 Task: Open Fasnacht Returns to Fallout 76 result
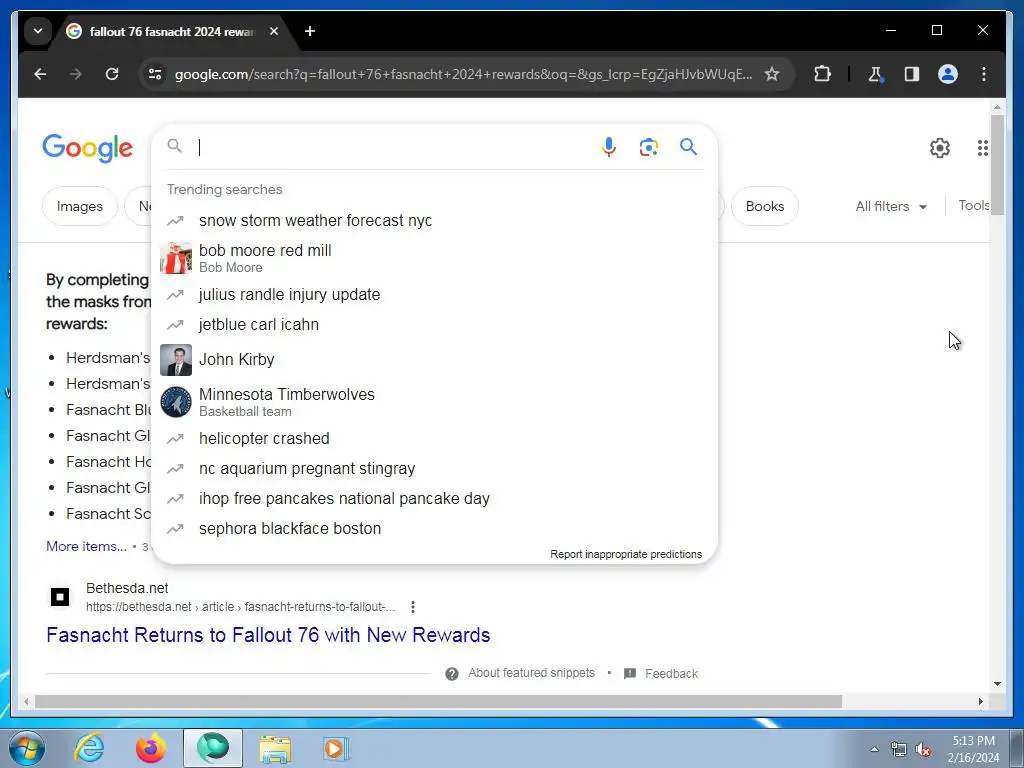pyautogui.click(x=268, y=635)
